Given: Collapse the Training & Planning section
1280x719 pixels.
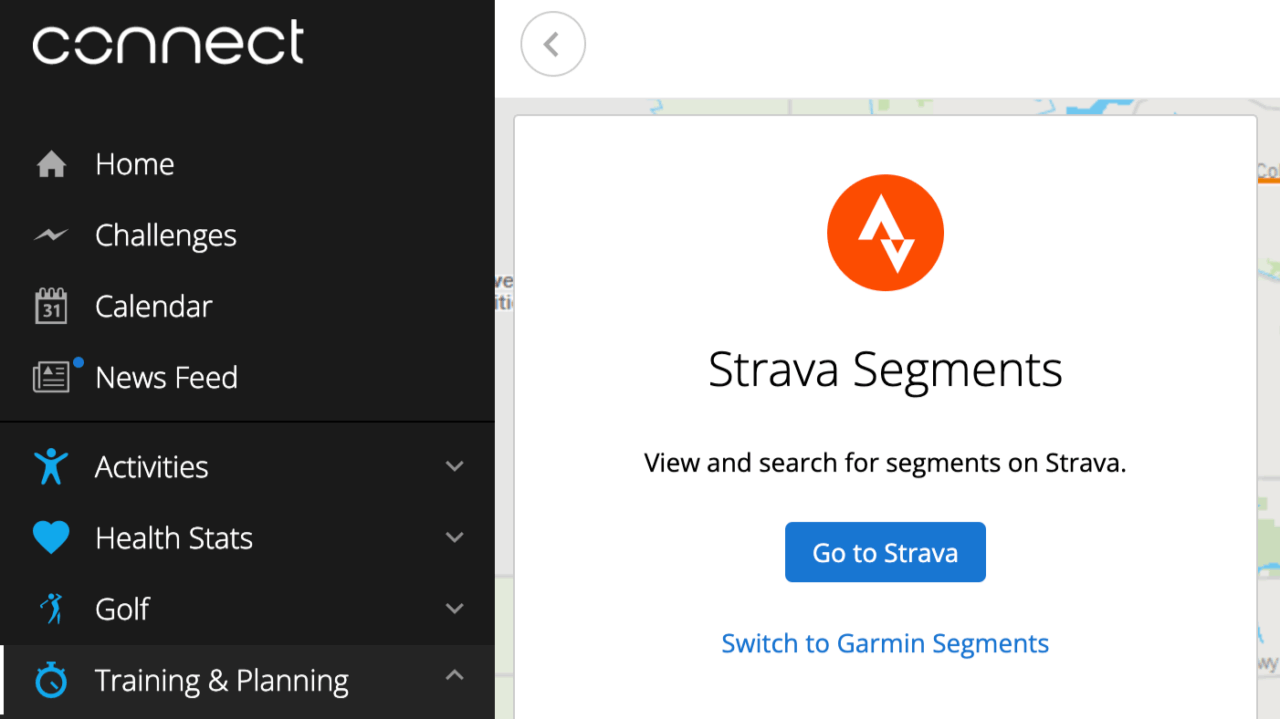Looking at the screenshot, I should click(x=455, y=676).
